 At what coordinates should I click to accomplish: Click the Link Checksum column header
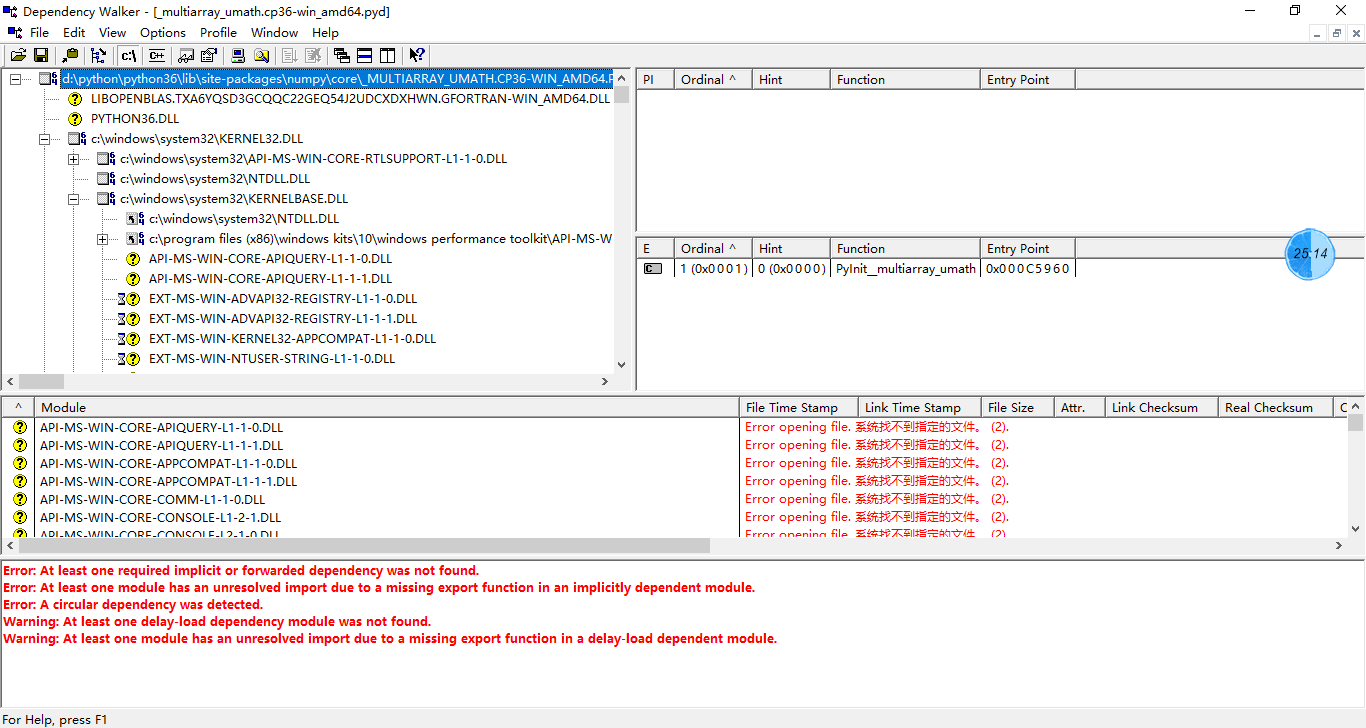pos(1161,408)
